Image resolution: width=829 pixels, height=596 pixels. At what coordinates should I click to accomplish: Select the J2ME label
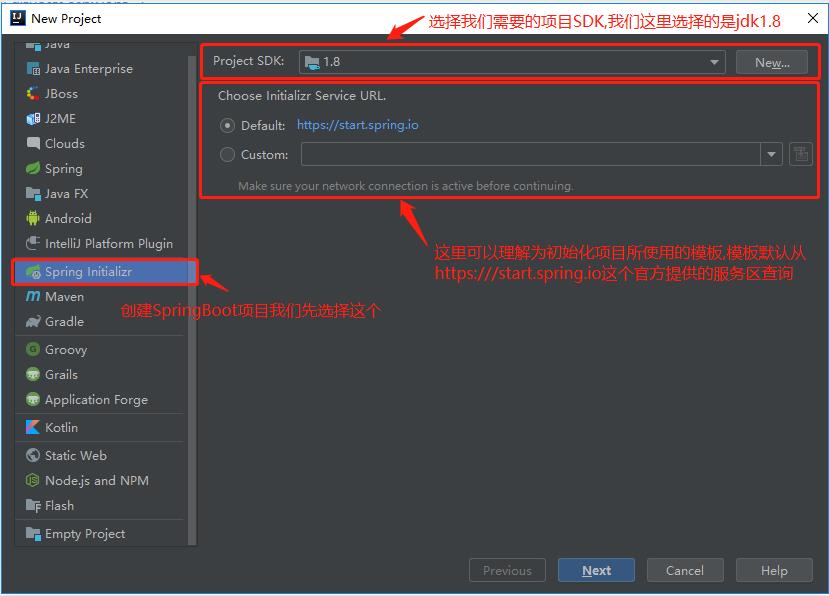pyautogui.click(x=60, y=118)
